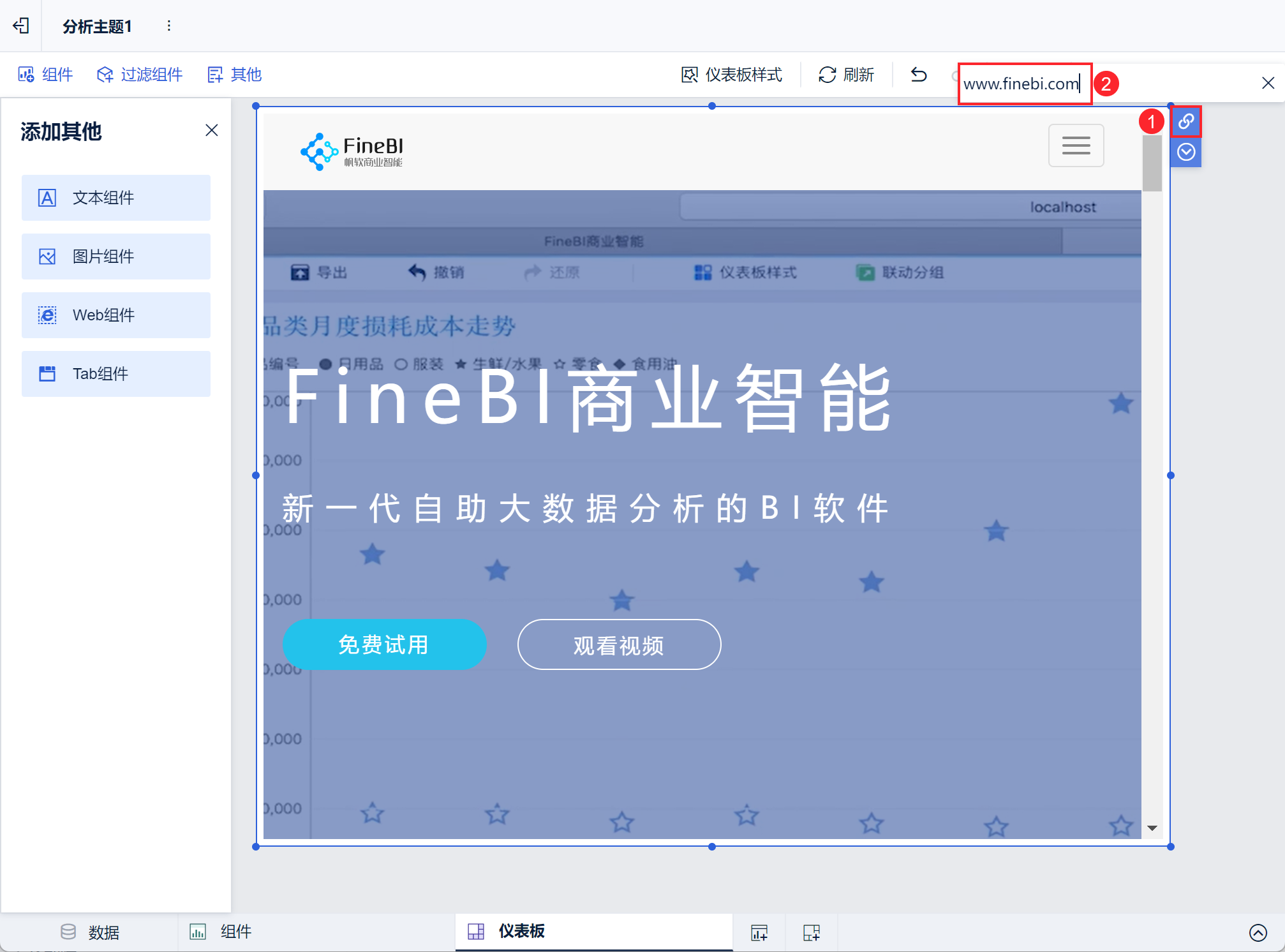Click the URL input field with www.finebi.com
Image resolution: width=1285 pixels, height=952 pixels.
tap(1025, 84)
